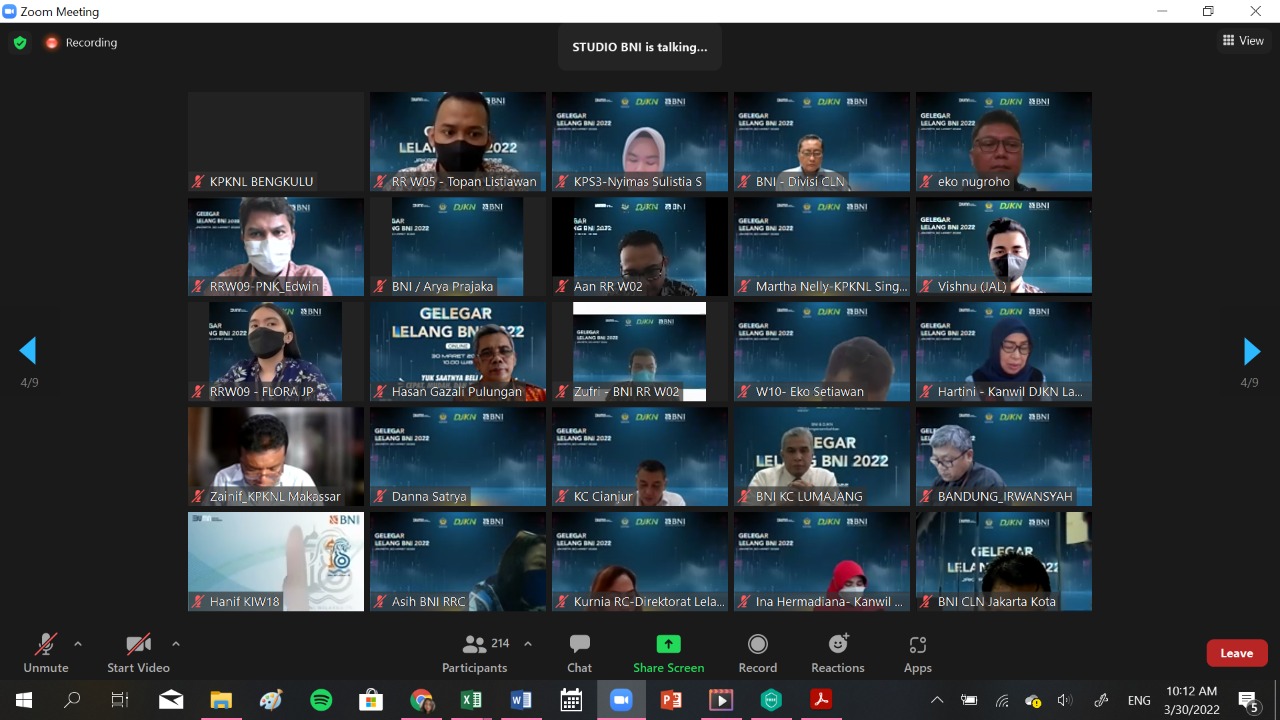
Task: Open Spotify from the taskbar
Action: 321,700
